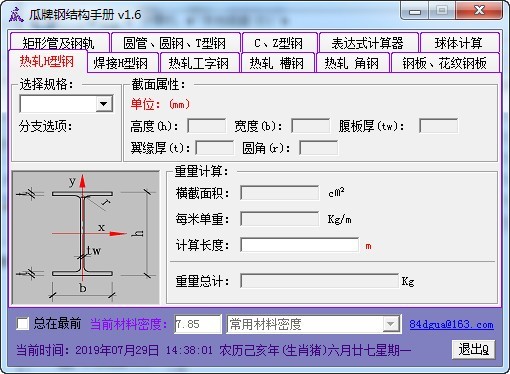Click the material density value 7.85 field

coord(198,324)
